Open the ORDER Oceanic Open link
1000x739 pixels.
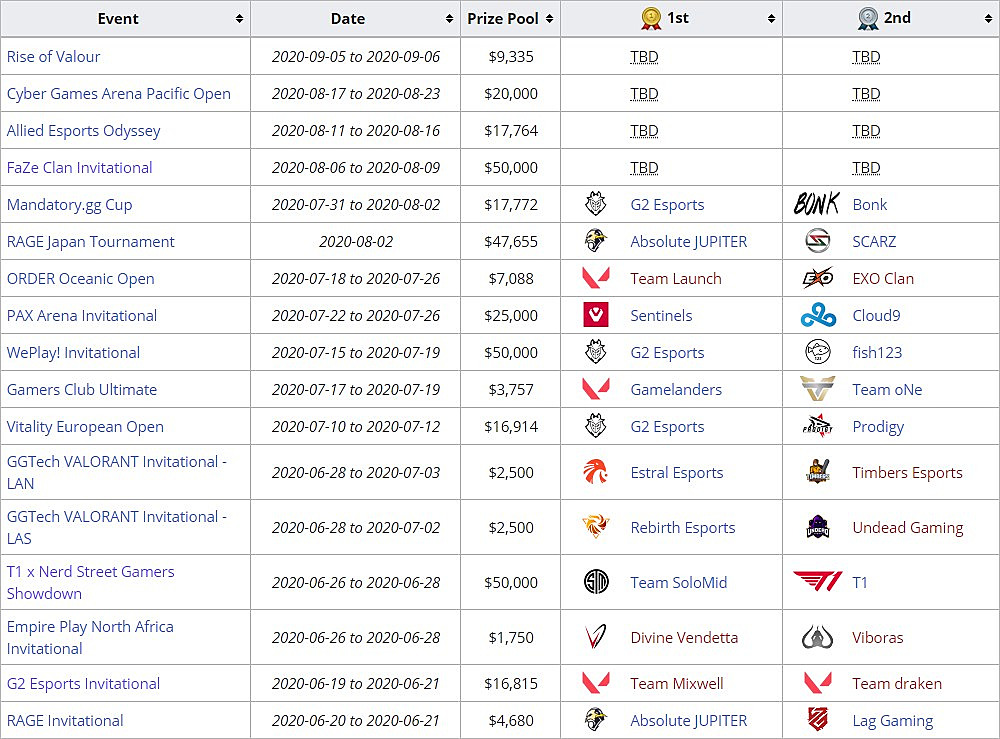pos(80,278)
